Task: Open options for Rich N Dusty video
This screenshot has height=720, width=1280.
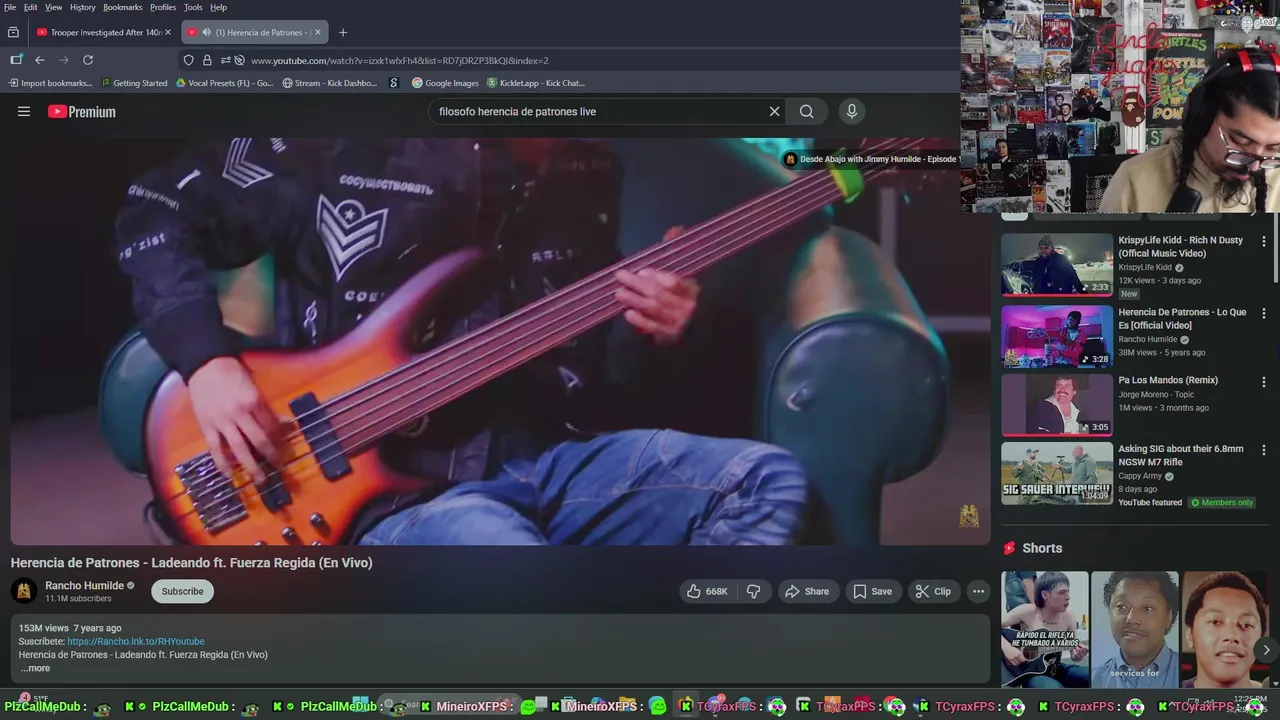Action: (1264, 241)
